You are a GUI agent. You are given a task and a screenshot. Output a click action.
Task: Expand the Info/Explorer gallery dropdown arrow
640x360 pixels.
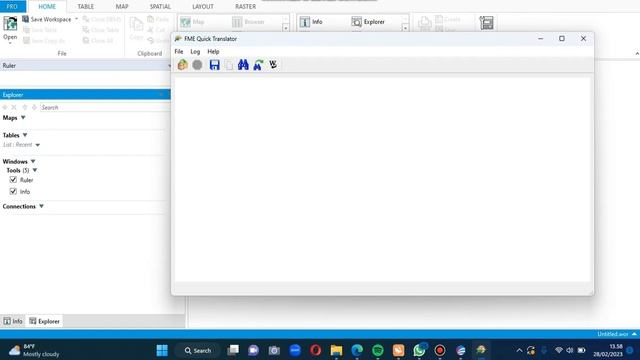point(405,28)
